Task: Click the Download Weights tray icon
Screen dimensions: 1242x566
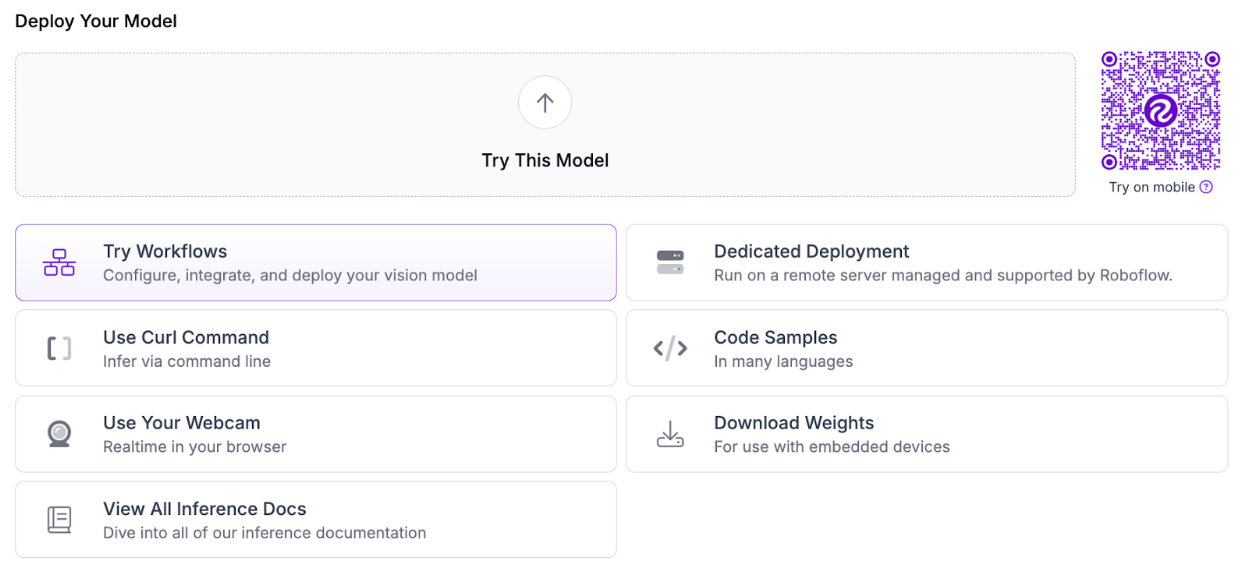Action: click(x=670, y=434)
